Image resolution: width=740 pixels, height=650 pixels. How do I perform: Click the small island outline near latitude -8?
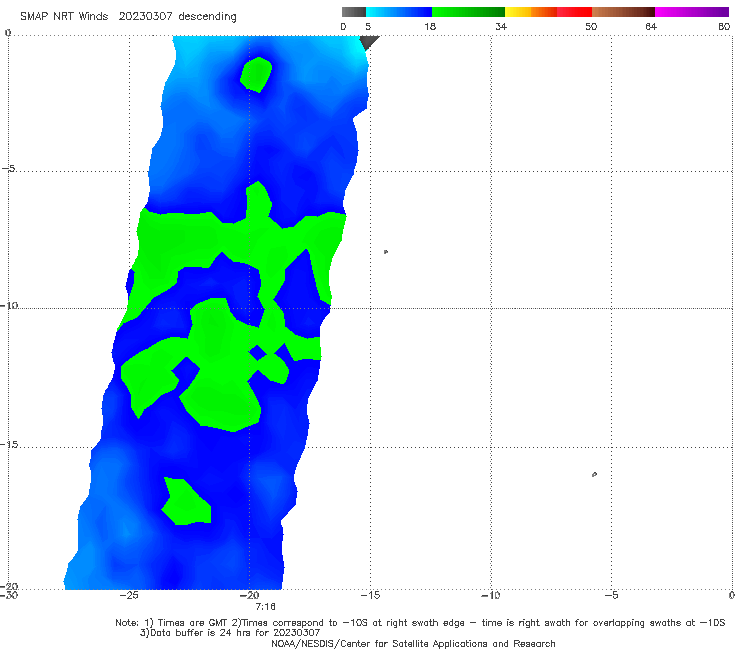pos(386,252)
